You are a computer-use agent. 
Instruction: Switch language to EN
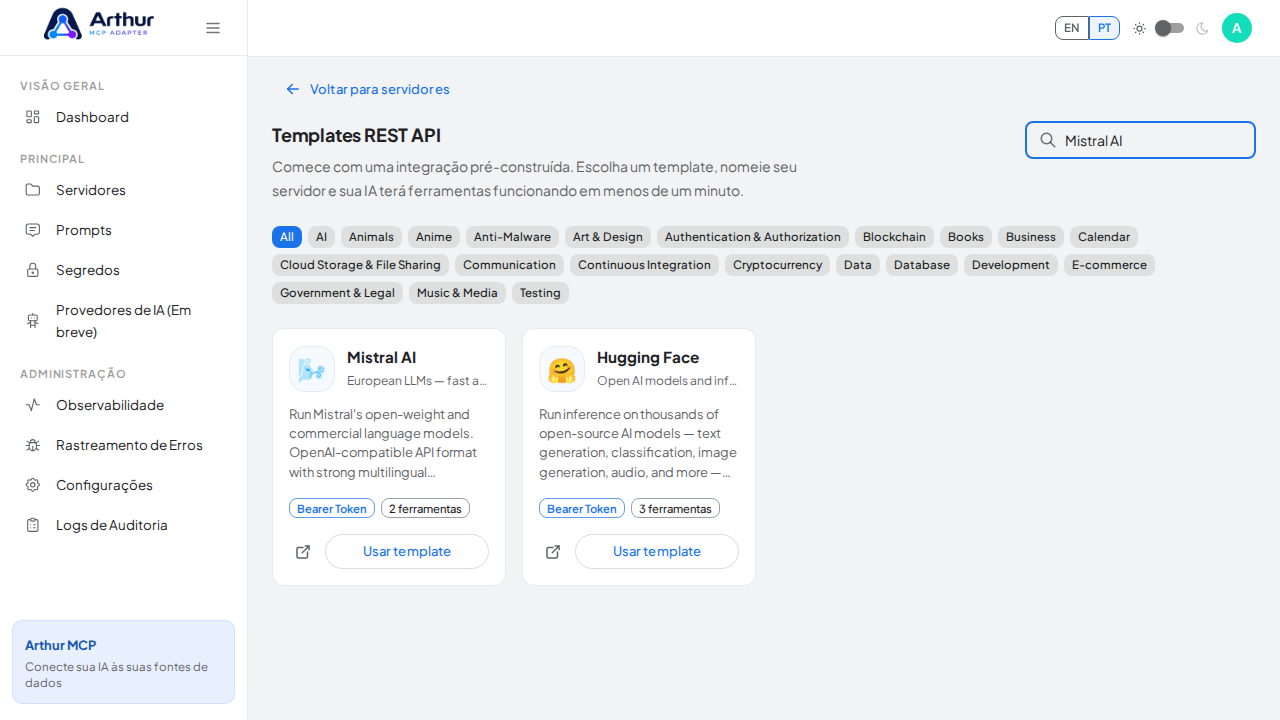pos(1072,28)
